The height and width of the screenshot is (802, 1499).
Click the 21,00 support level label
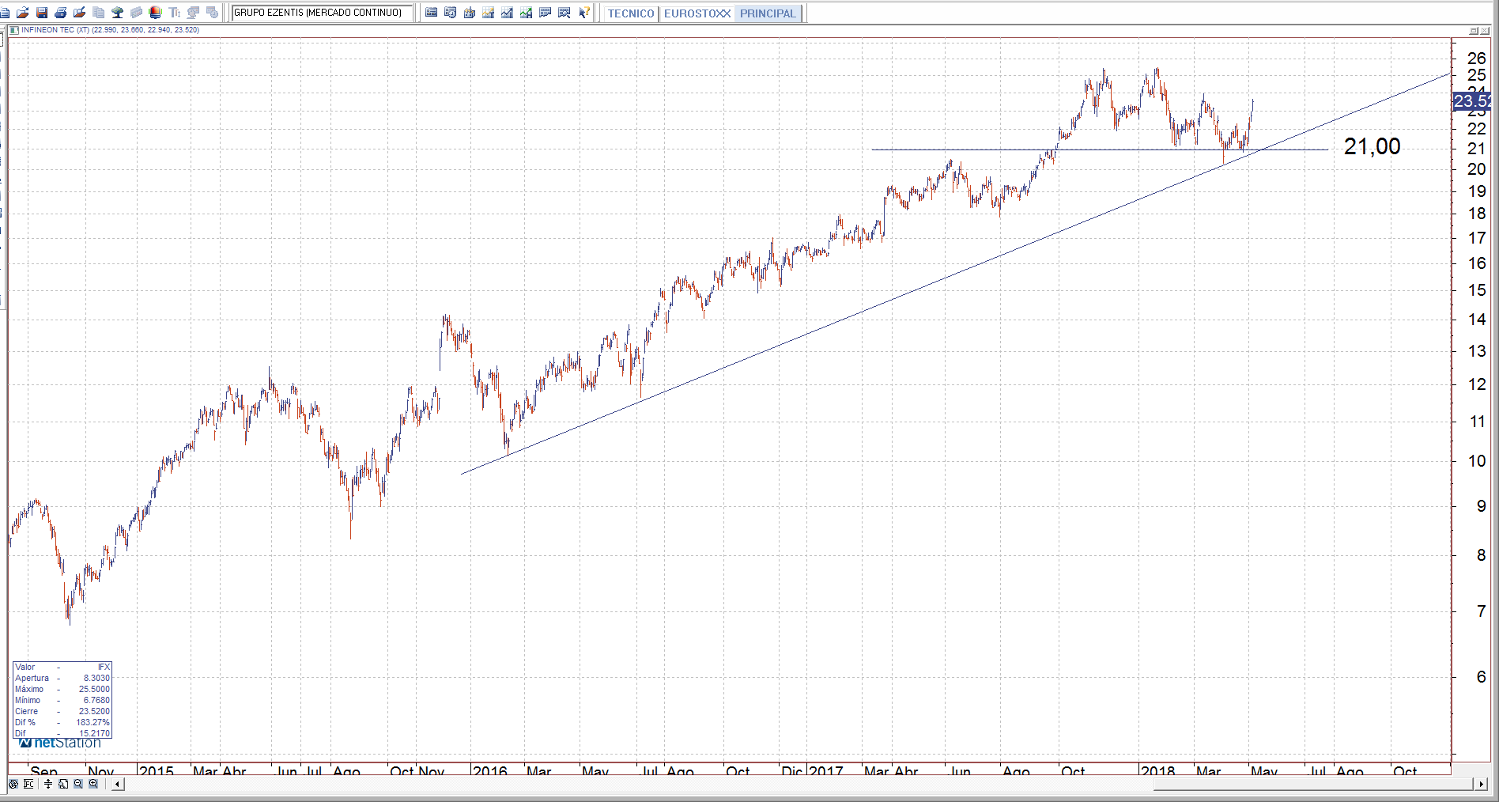1372,147
